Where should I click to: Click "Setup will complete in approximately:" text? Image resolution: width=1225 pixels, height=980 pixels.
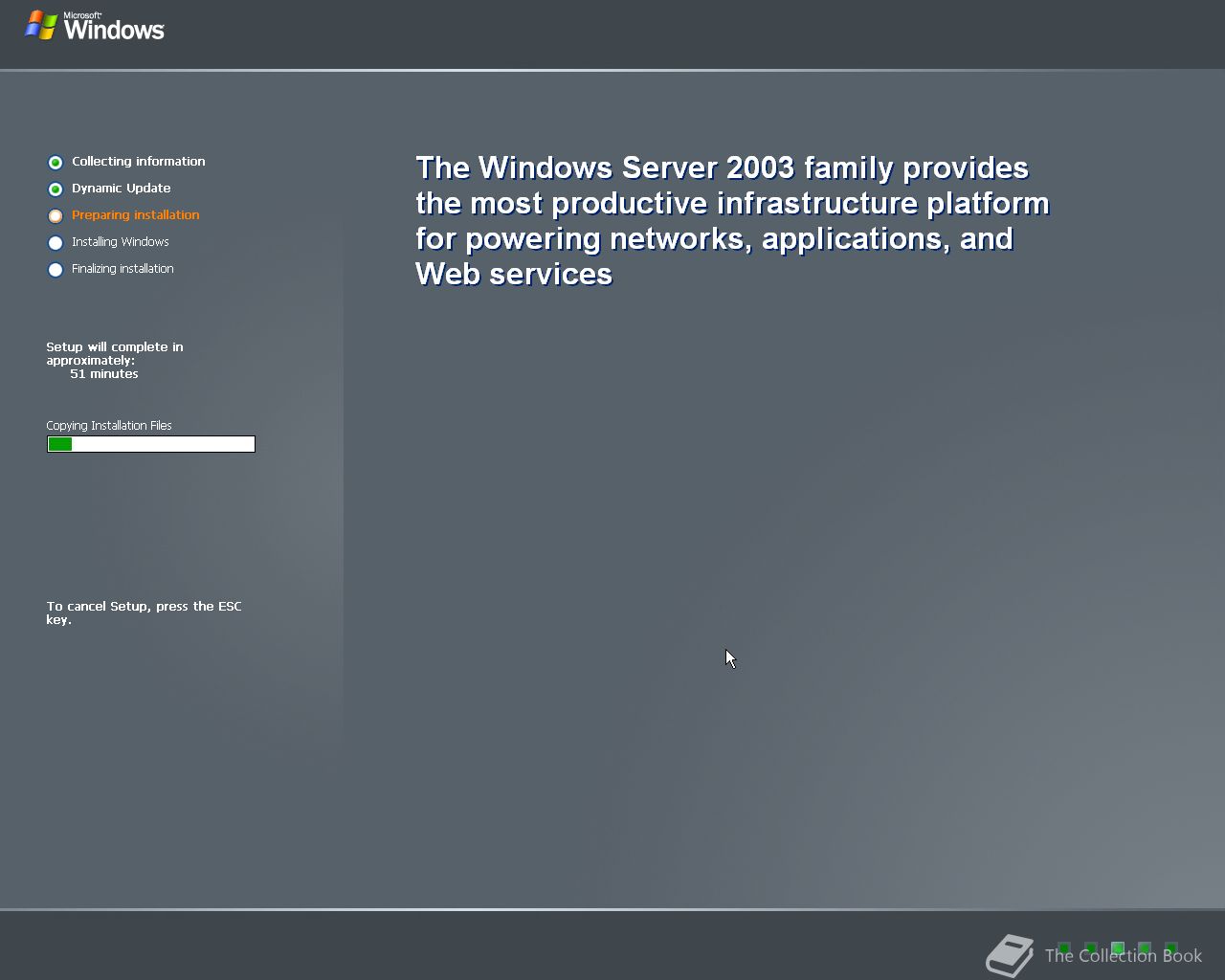tap(115, 354)
